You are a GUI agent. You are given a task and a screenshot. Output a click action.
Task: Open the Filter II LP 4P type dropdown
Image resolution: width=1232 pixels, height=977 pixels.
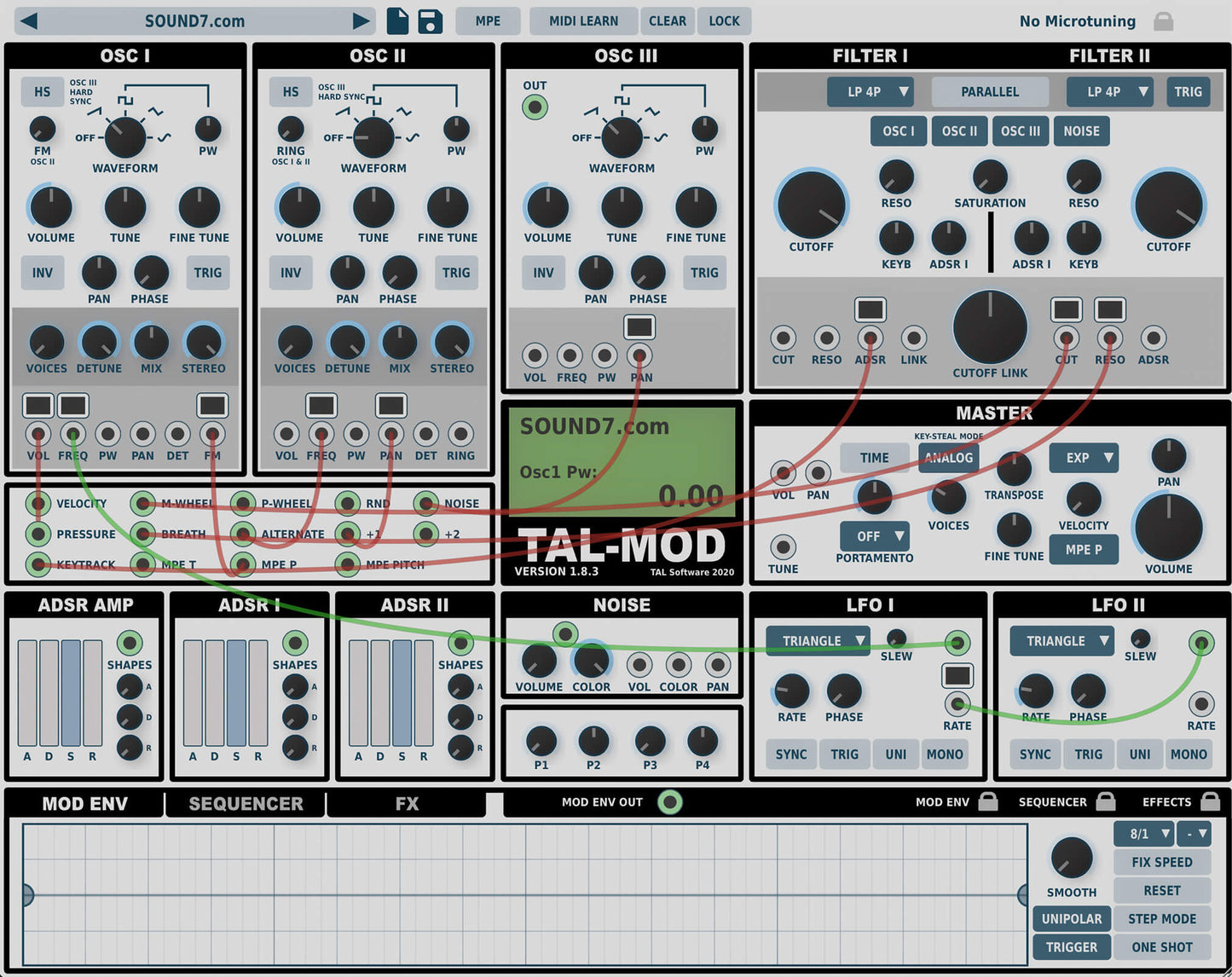click(1109, 92)
